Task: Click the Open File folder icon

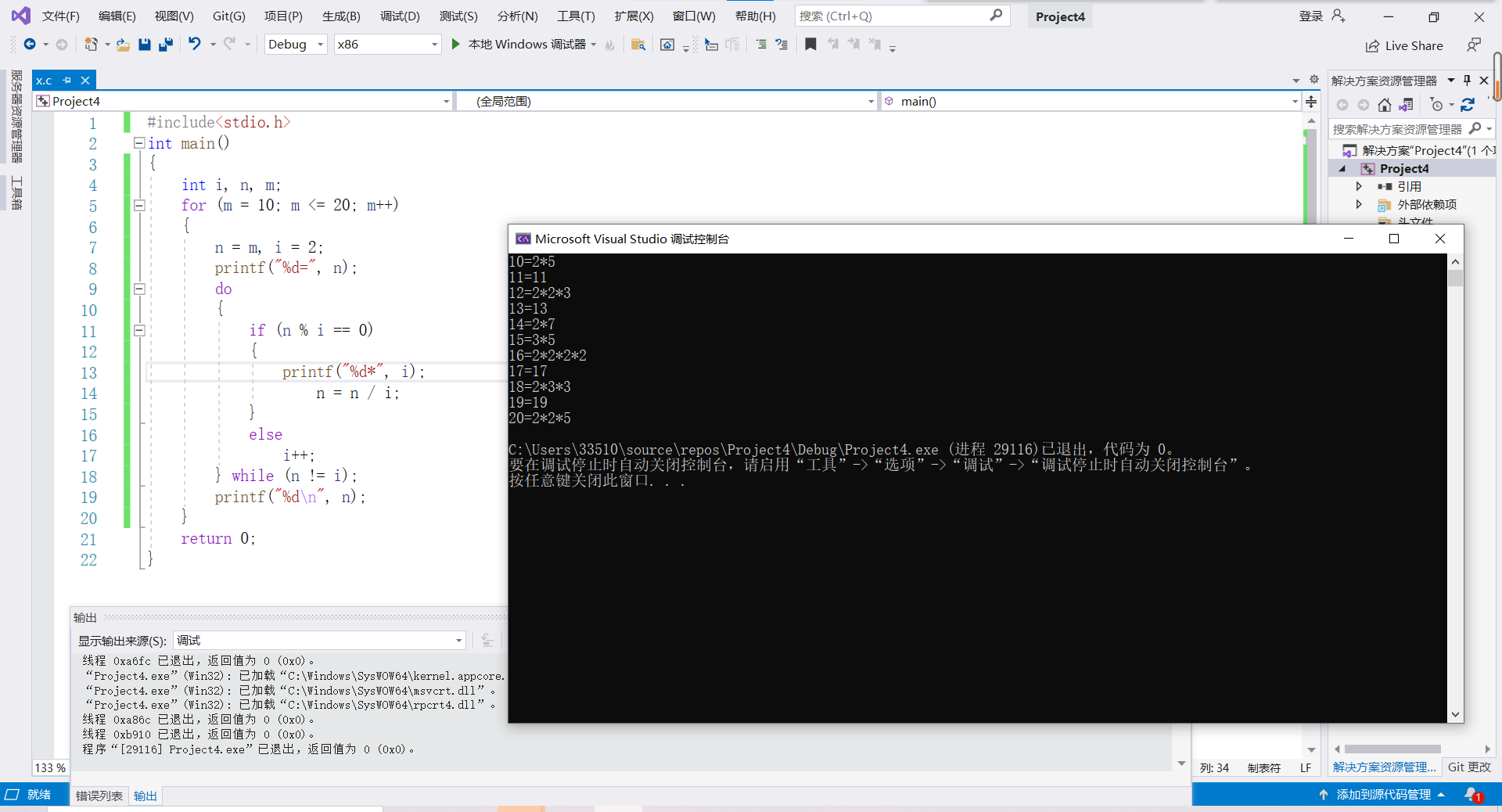Action: point(123,45)
